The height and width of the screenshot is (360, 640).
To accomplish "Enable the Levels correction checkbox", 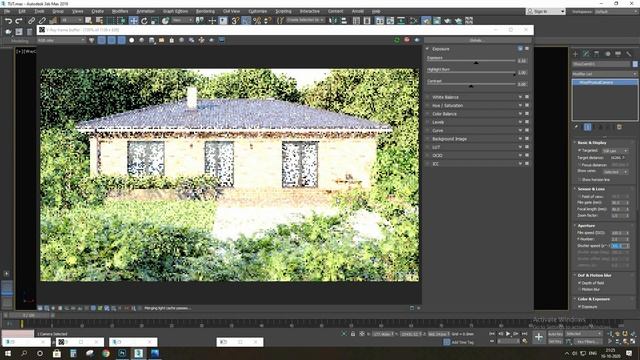I will (x=428, y=122).
